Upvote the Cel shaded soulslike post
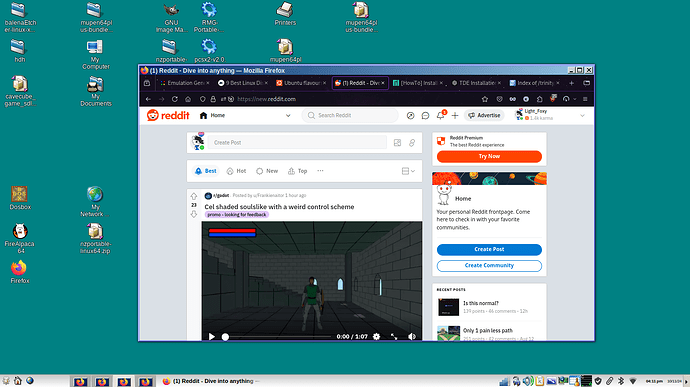 (194, 196)
